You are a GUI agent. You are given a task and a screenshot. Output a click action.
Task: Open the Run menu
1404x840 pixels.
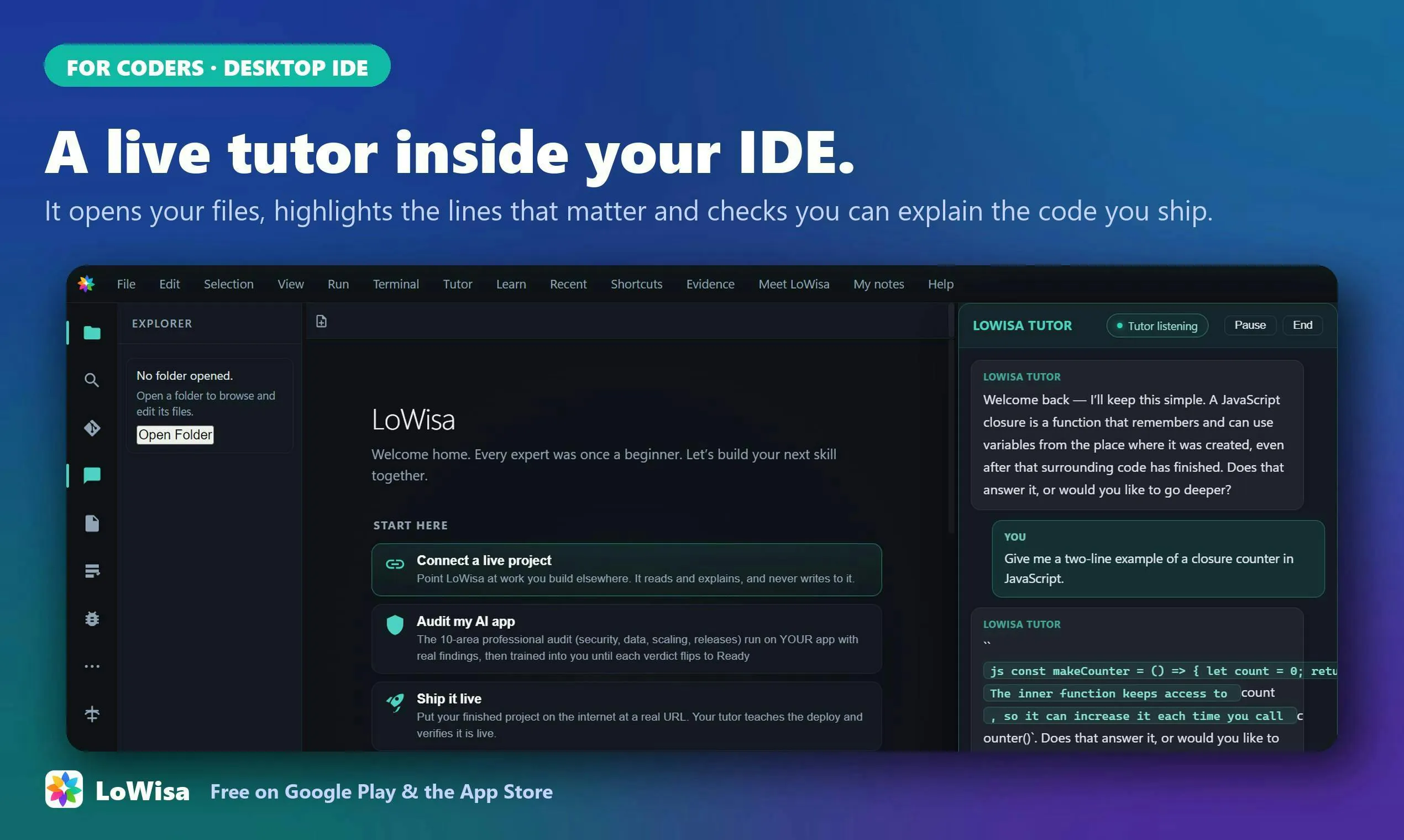338,284
